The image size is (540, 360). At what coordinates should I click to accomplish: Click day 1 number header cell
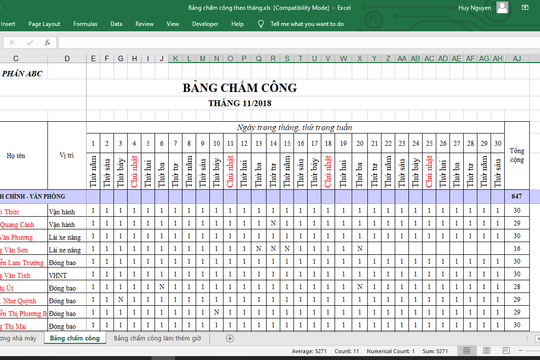[93, 143]
